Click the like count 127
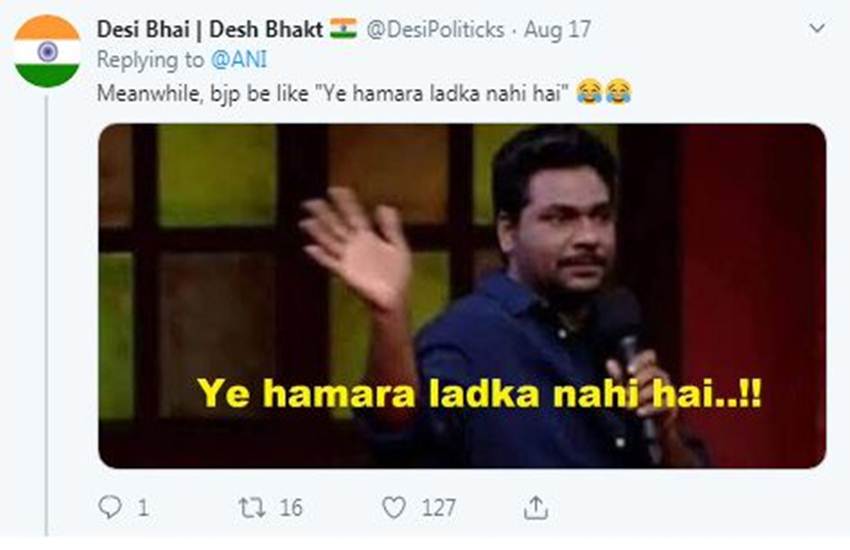Viewport: 850px width, 550px height. (439, 508)
